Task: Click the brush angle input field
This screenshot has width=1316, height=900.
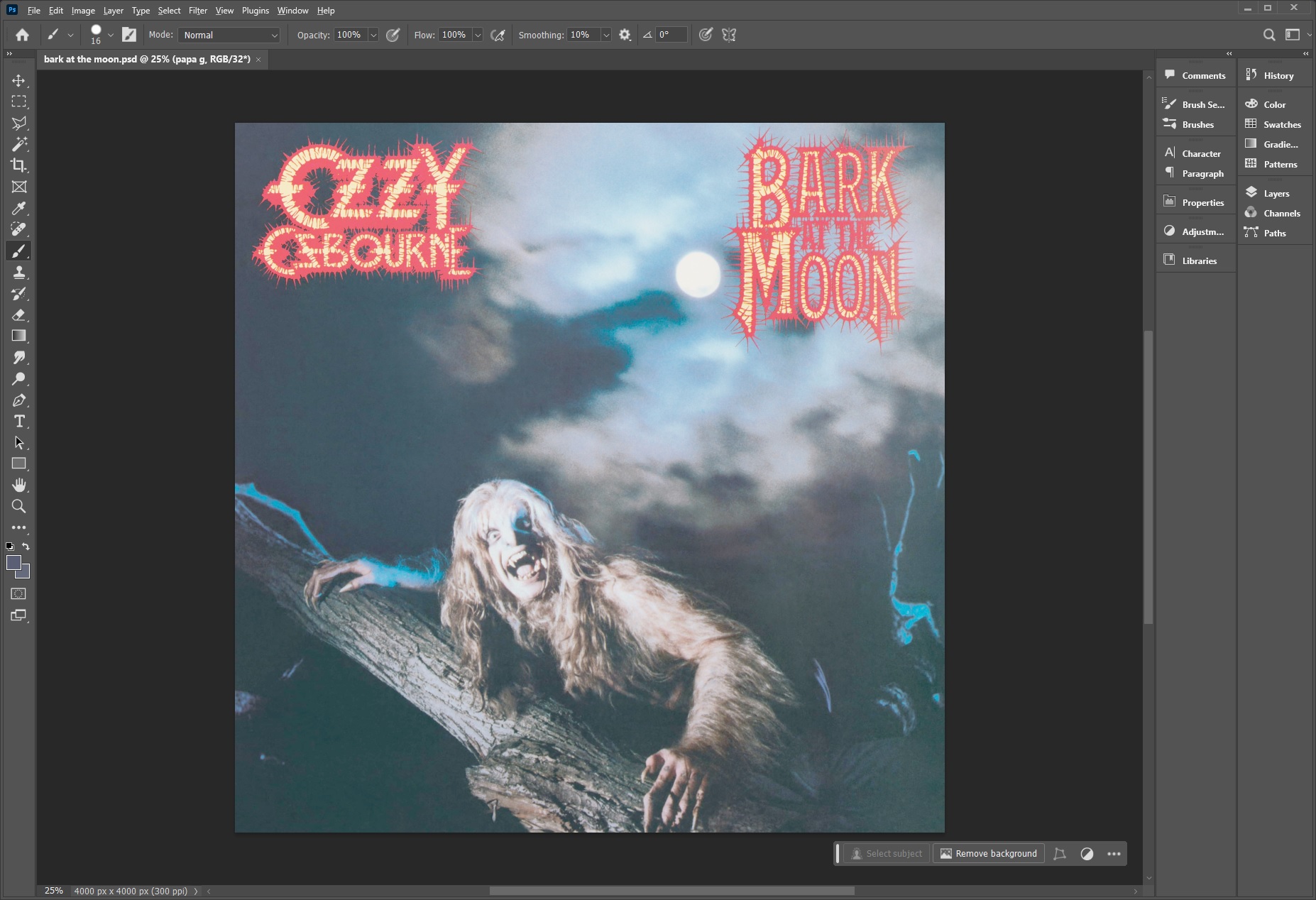Action: [671, 35]
